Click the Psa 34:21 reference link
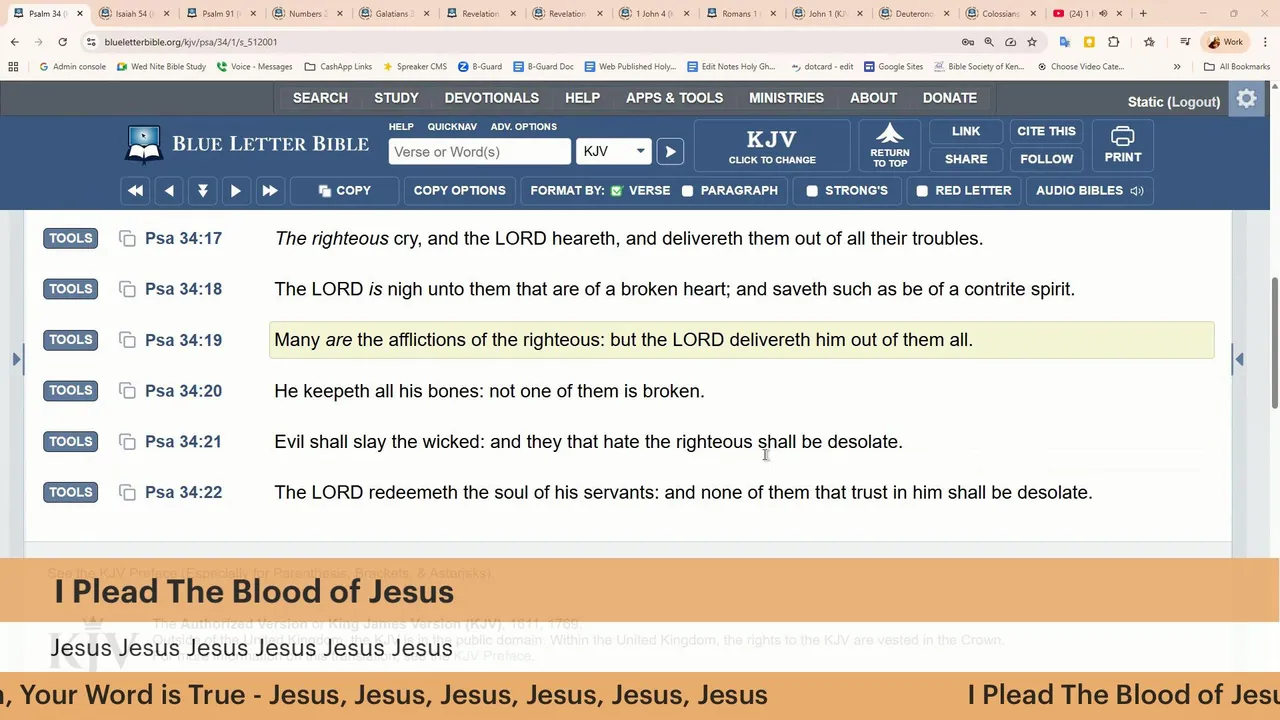This screenshot has height=720, width=1280. 183,442
